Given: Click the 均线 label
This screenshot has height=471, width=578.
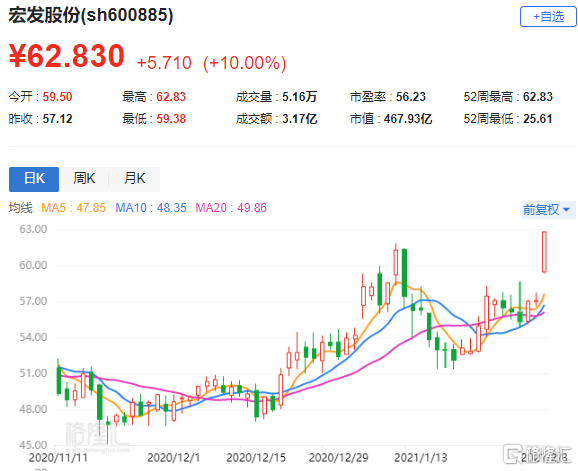Looking at the screenshot, I should [21, 208].
